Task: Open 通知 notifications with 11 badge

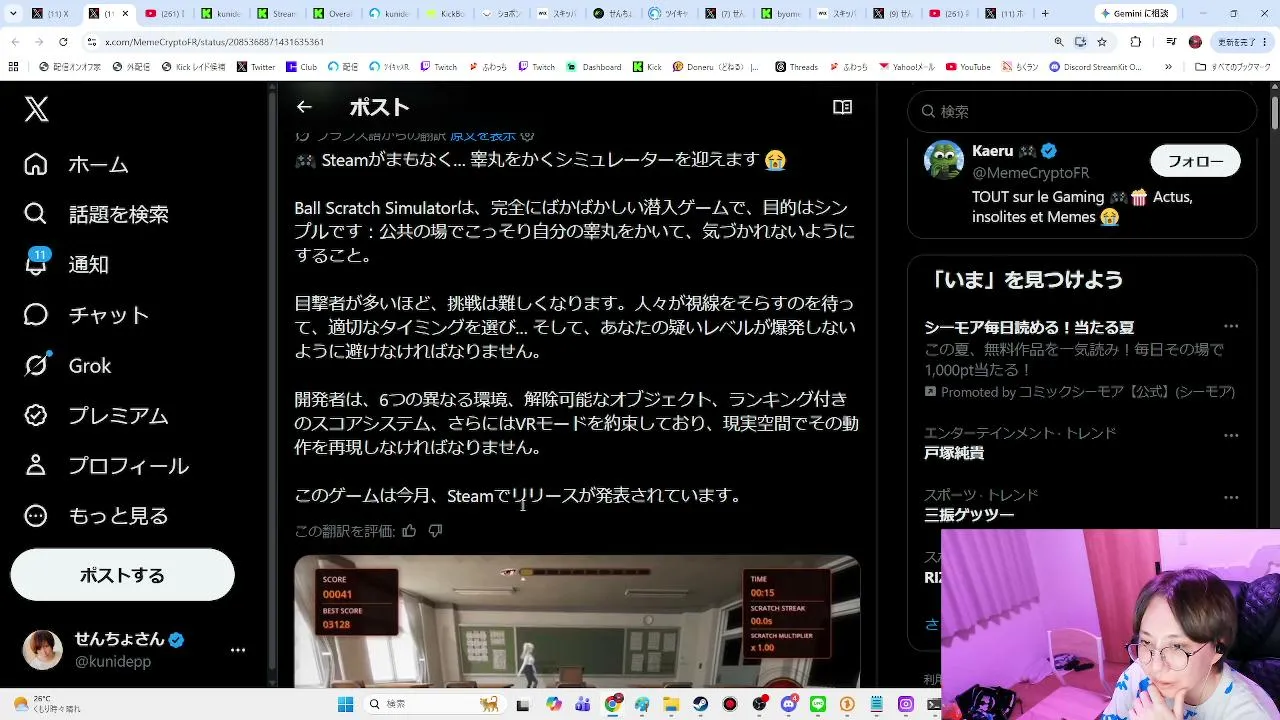Action: (x=66, y=264)
